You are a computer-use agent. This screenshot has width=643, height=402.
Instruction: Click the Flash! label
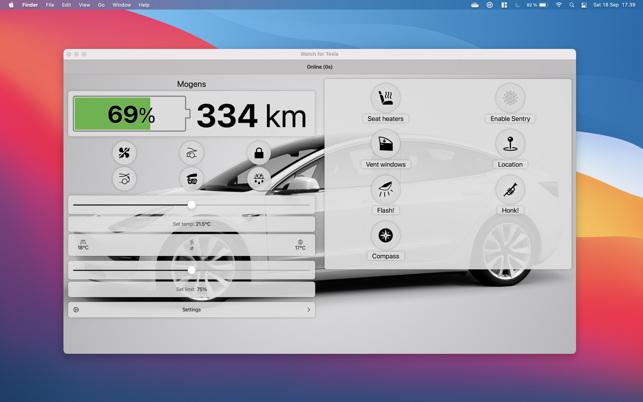click(385, 210)
